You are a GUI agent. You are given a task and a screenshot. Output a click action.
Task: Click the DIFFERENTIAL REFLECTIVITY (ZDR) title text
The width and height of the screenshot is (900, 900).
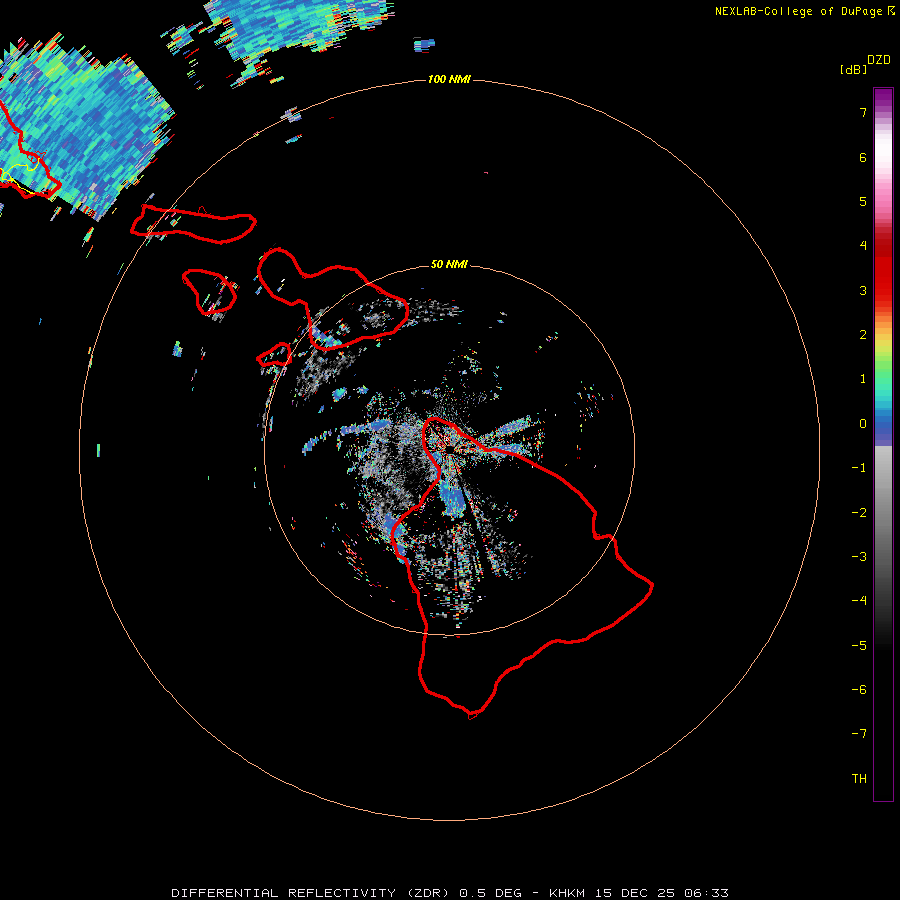click(313, 893)
